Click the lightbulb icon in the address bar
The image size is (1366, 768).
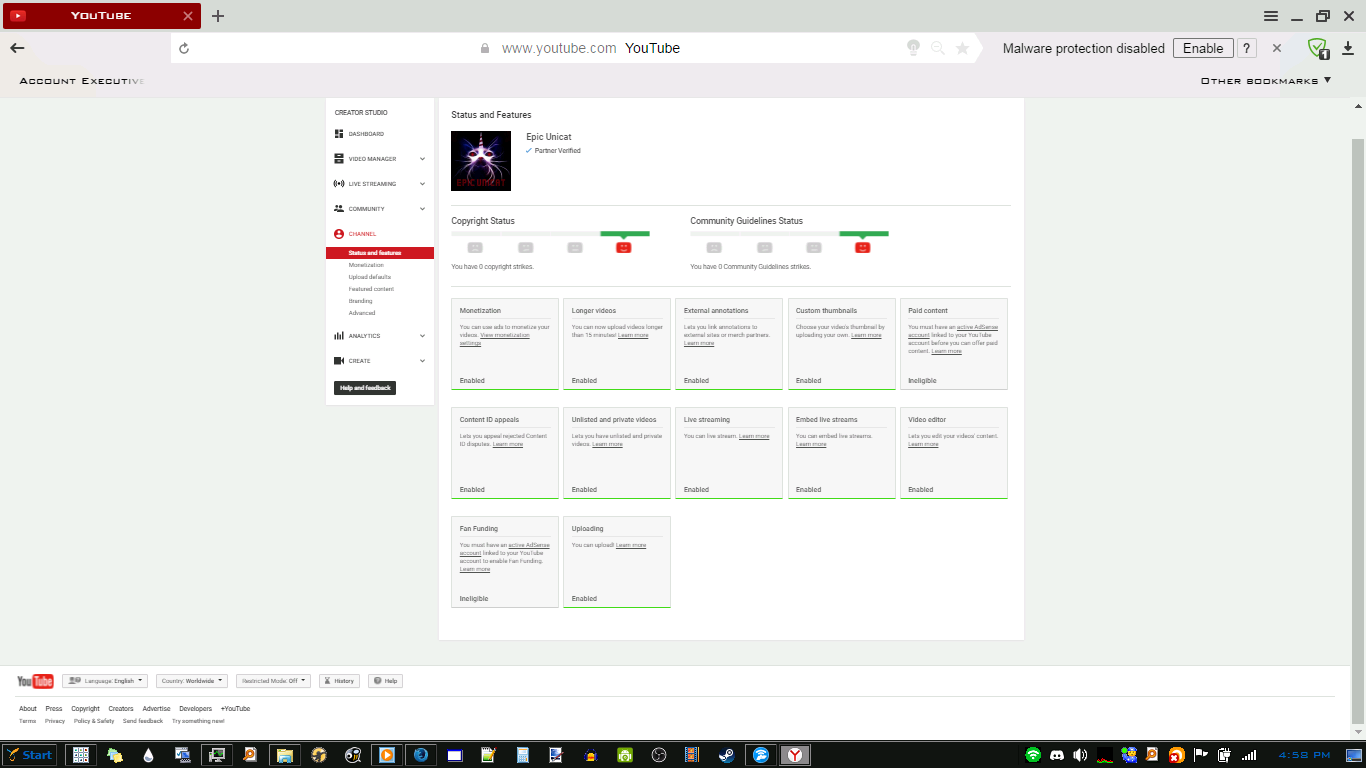tap(913, 48)
